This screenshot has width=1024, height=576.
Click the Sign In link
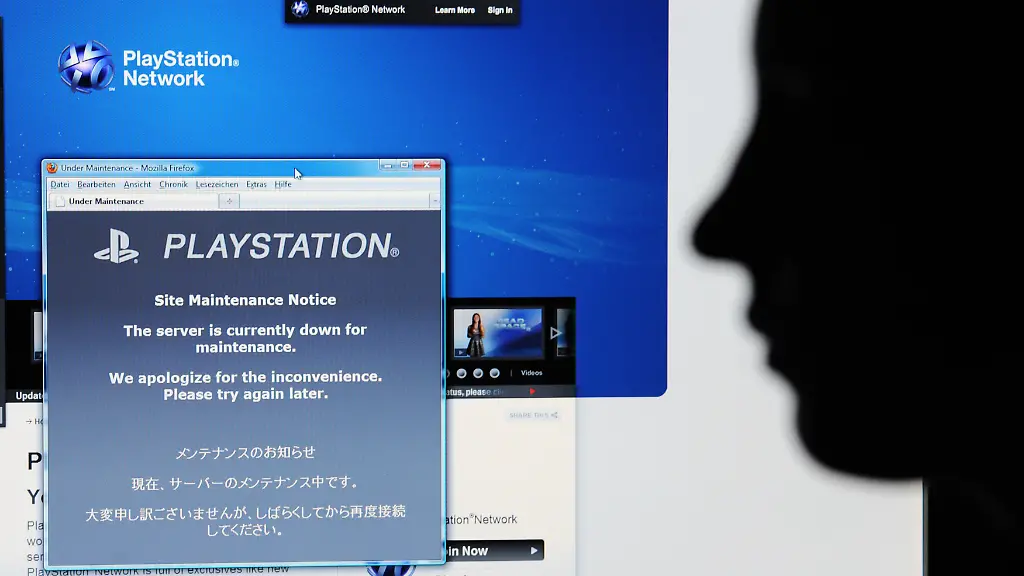[500, 10]
